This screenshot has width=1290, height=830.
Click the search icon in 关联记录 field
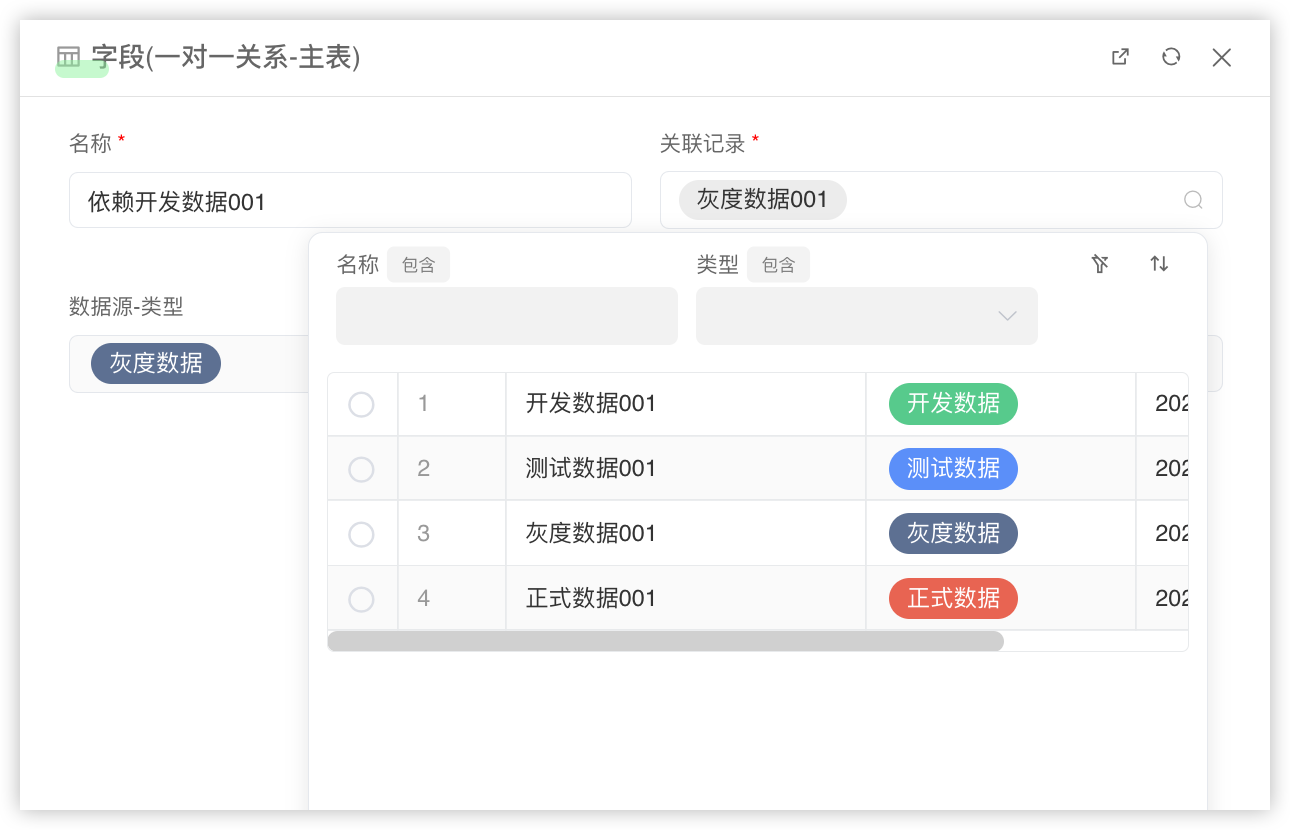pyautogui.click(x=1192, y=200)
